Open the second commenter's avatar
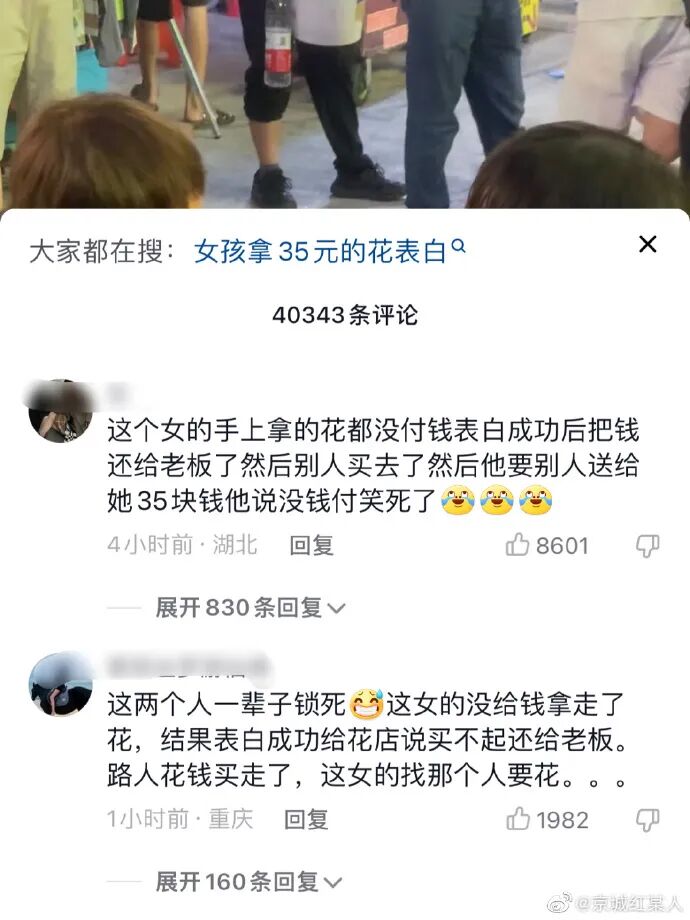690x920 pixels. (x=60, y=684)
